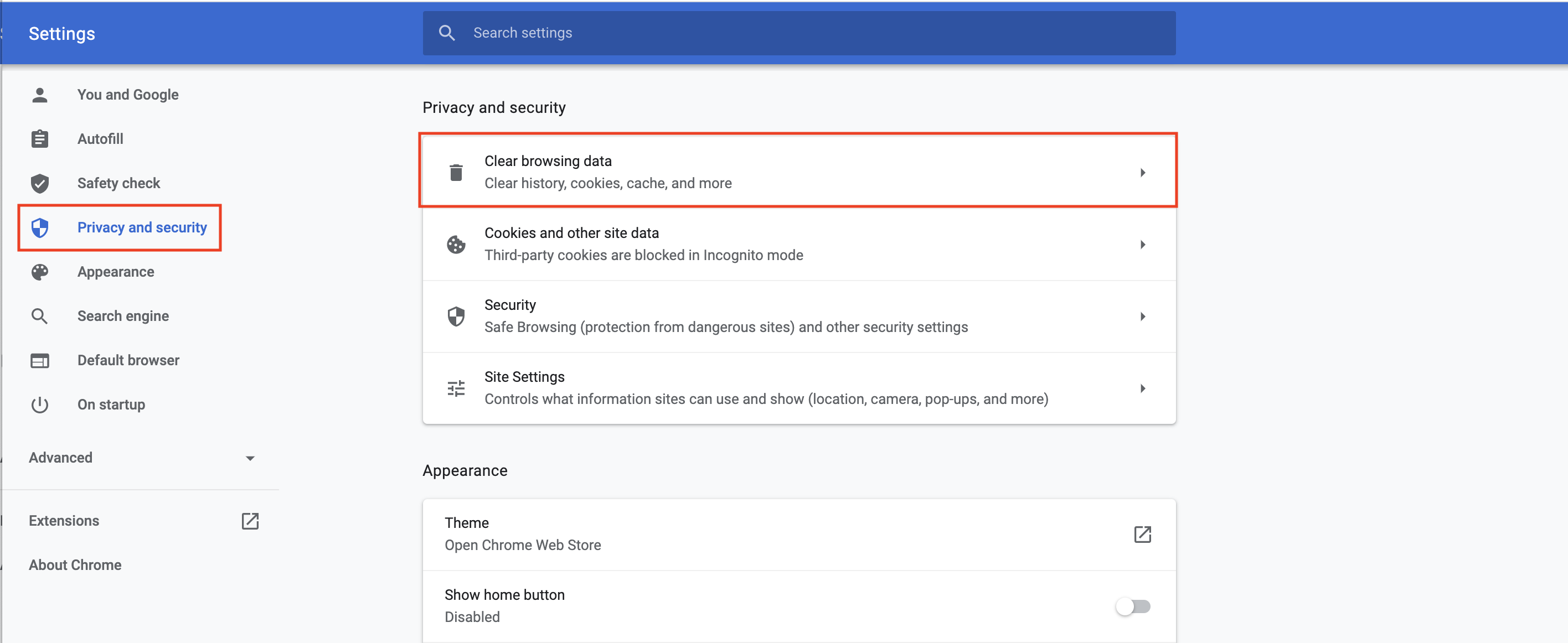Click the open-in-new icon in the Theme row
The width and height of the screenshot is (1568, 643).
point(1143,534)
